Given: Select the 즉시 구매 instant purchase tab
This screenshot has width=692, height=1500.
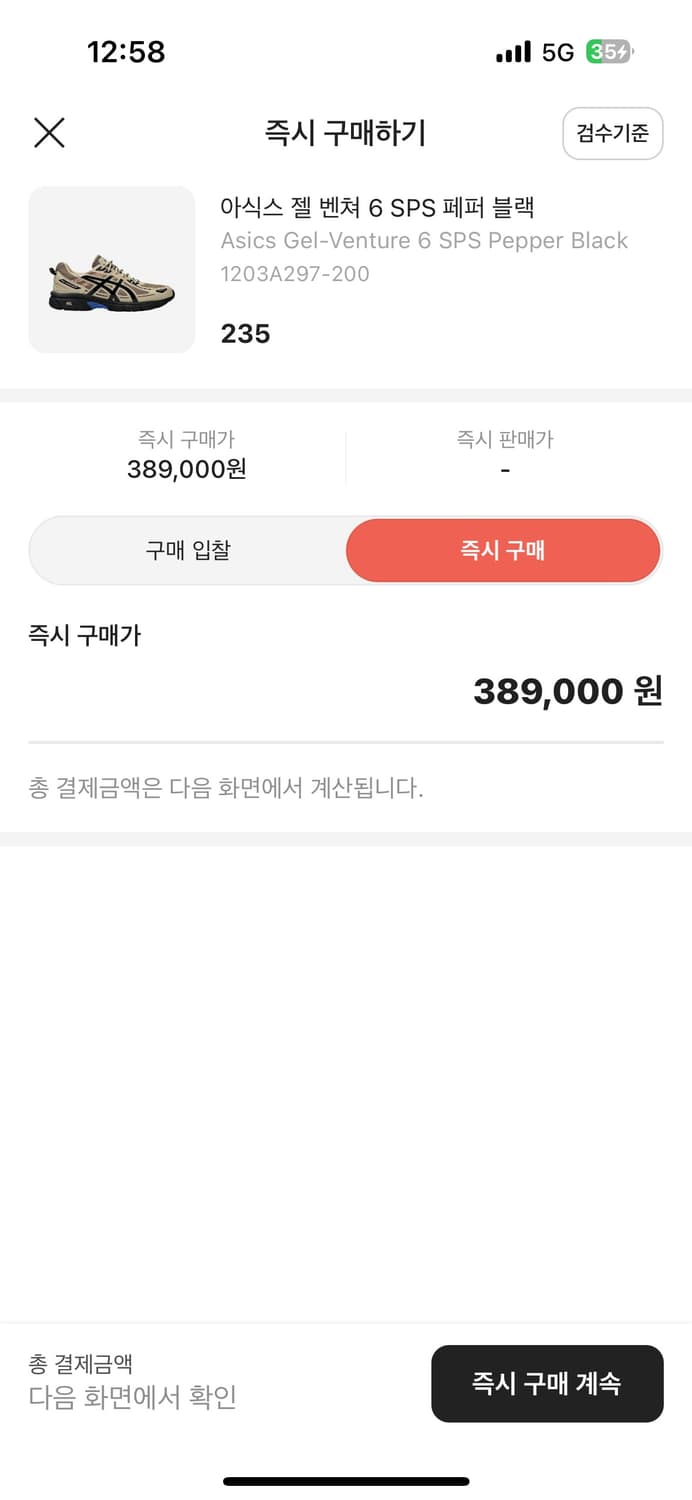Looking at the screenshot, I should click(503, 550).
